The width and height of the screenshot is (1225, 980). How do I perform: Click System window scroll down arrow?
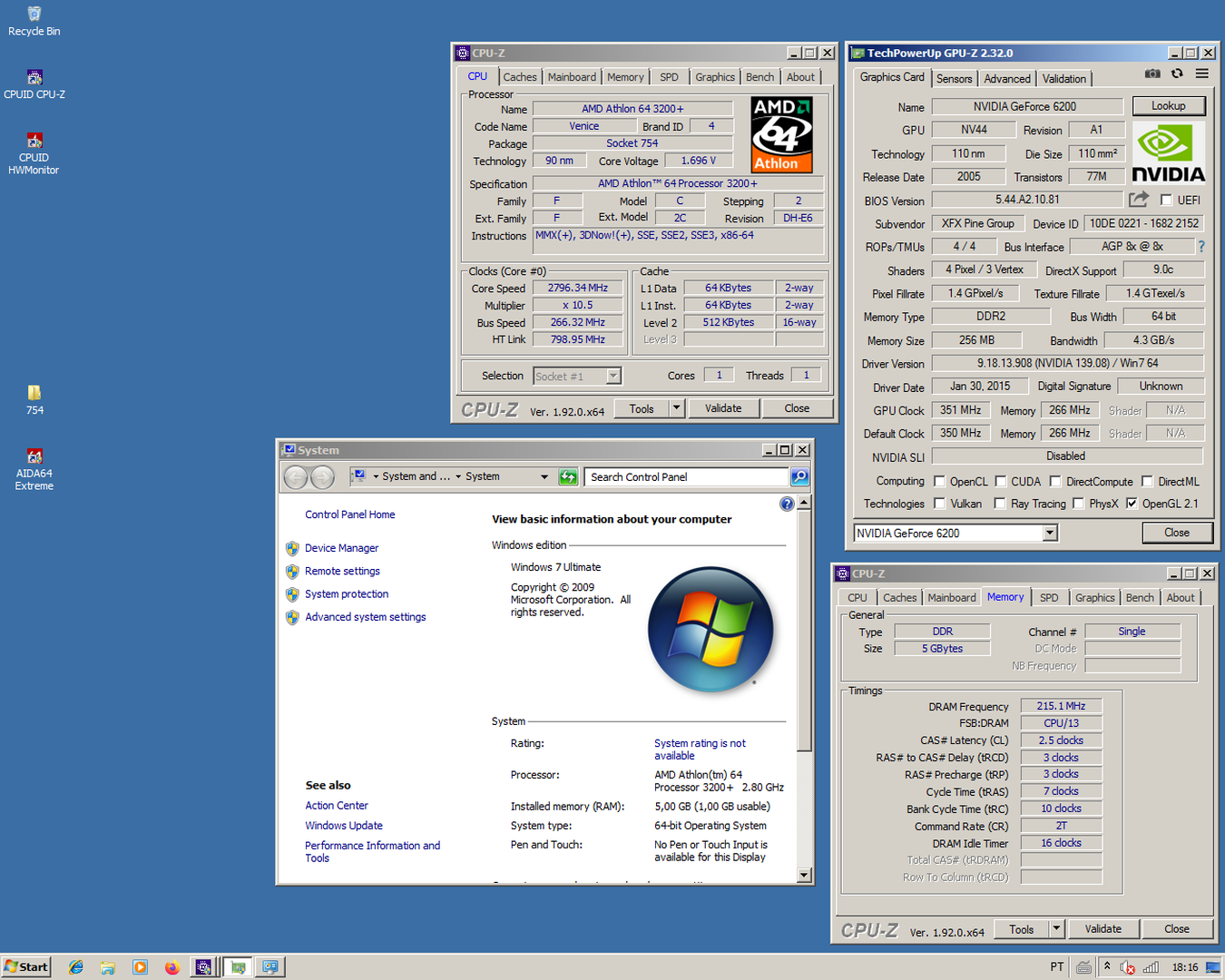point(804,875)
